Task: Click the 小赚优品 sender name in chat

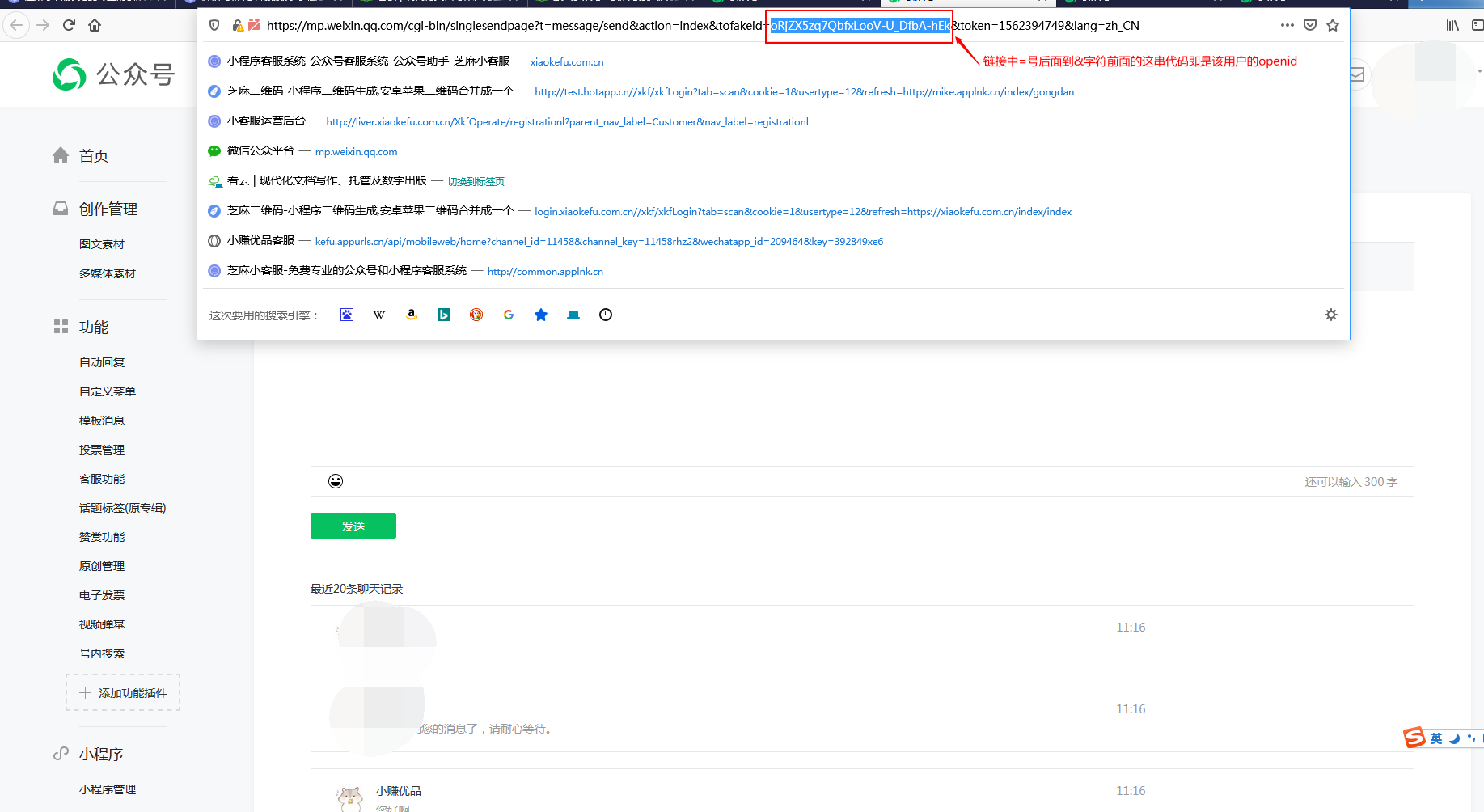Action: 399,791
